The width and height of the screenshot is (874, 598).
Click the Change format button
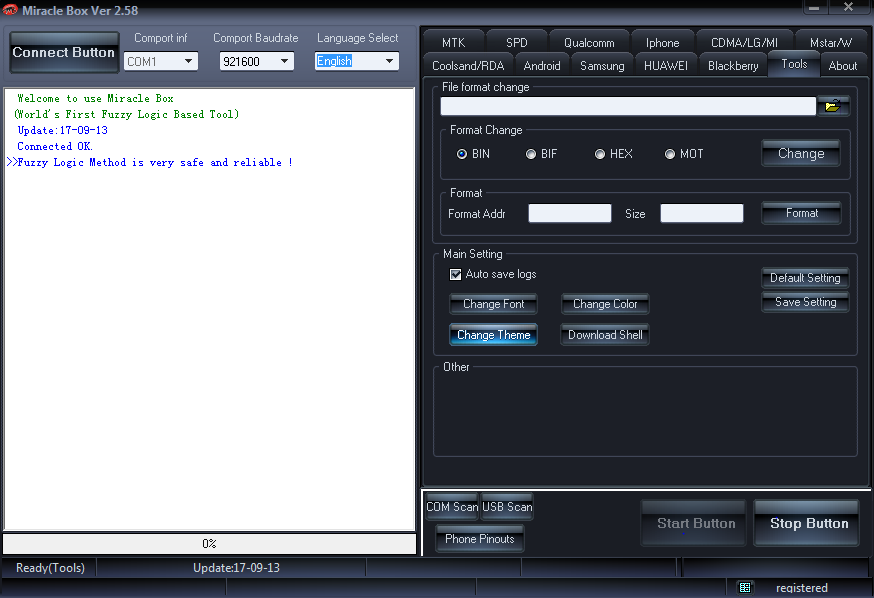coord(801,153)
